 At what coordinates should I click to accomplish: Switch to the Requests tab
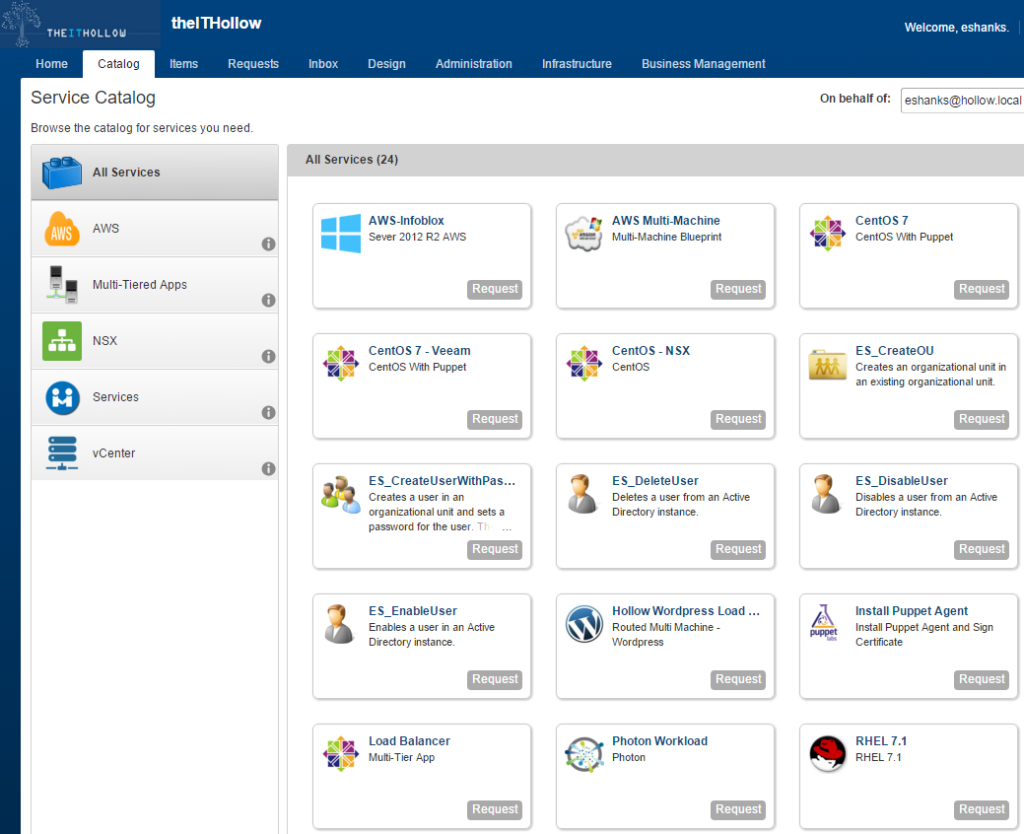click(x=253, y=64)
